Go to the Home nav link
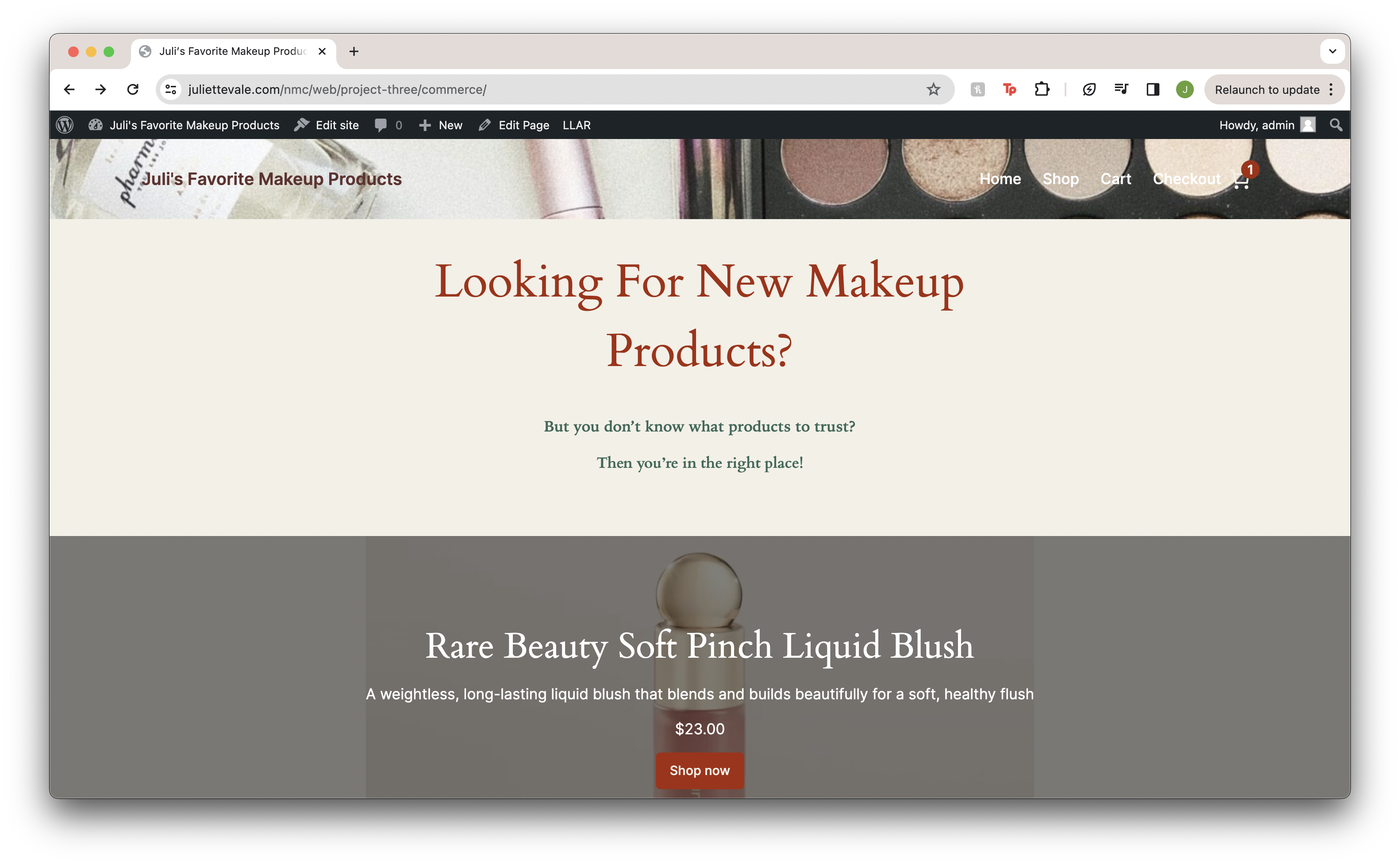The image size is (1400, 864). [1000, 179]
